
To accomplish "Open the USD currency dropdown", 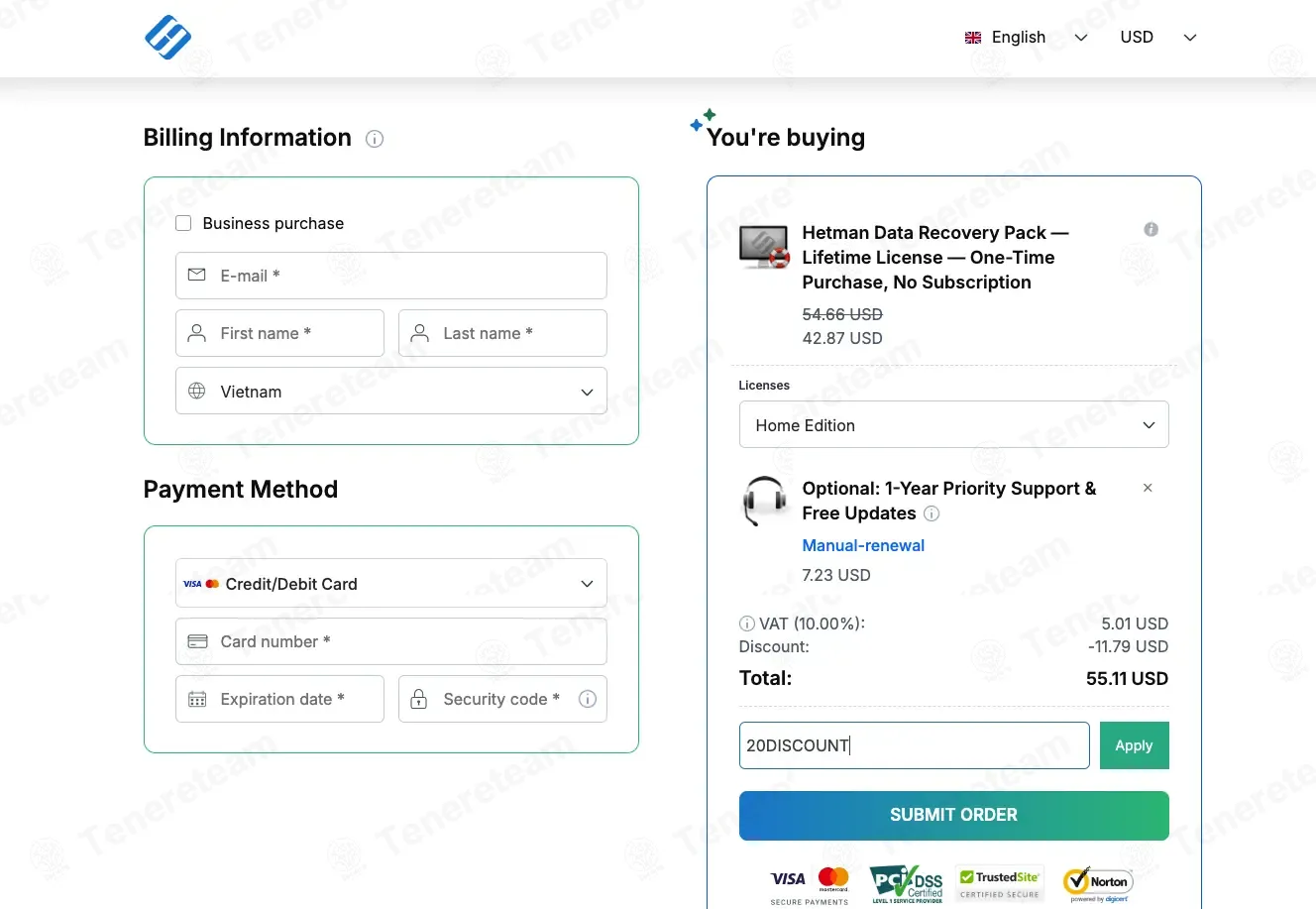I will point(1158,38).
